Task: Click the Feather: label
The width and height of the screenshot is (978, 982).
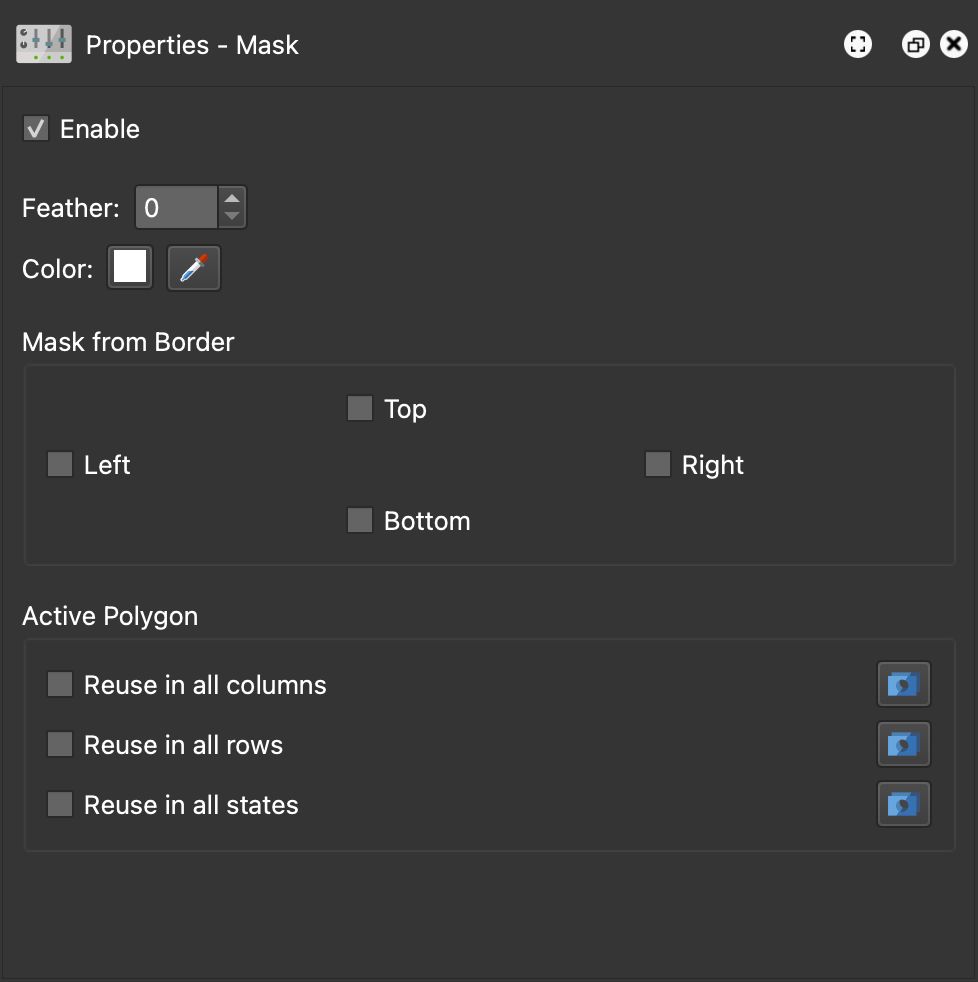Action: click(71, 208)
